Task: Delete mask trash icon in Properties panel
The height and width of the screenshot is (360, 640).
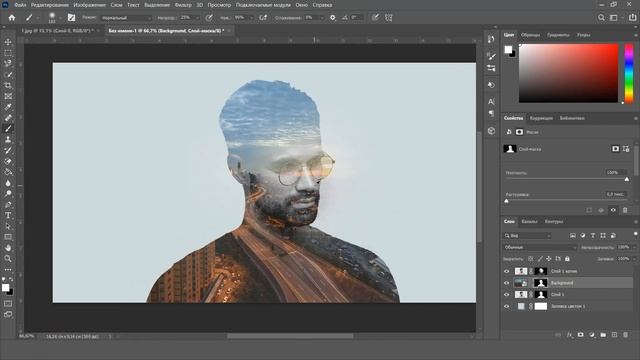Action: (x=625, y=210)
